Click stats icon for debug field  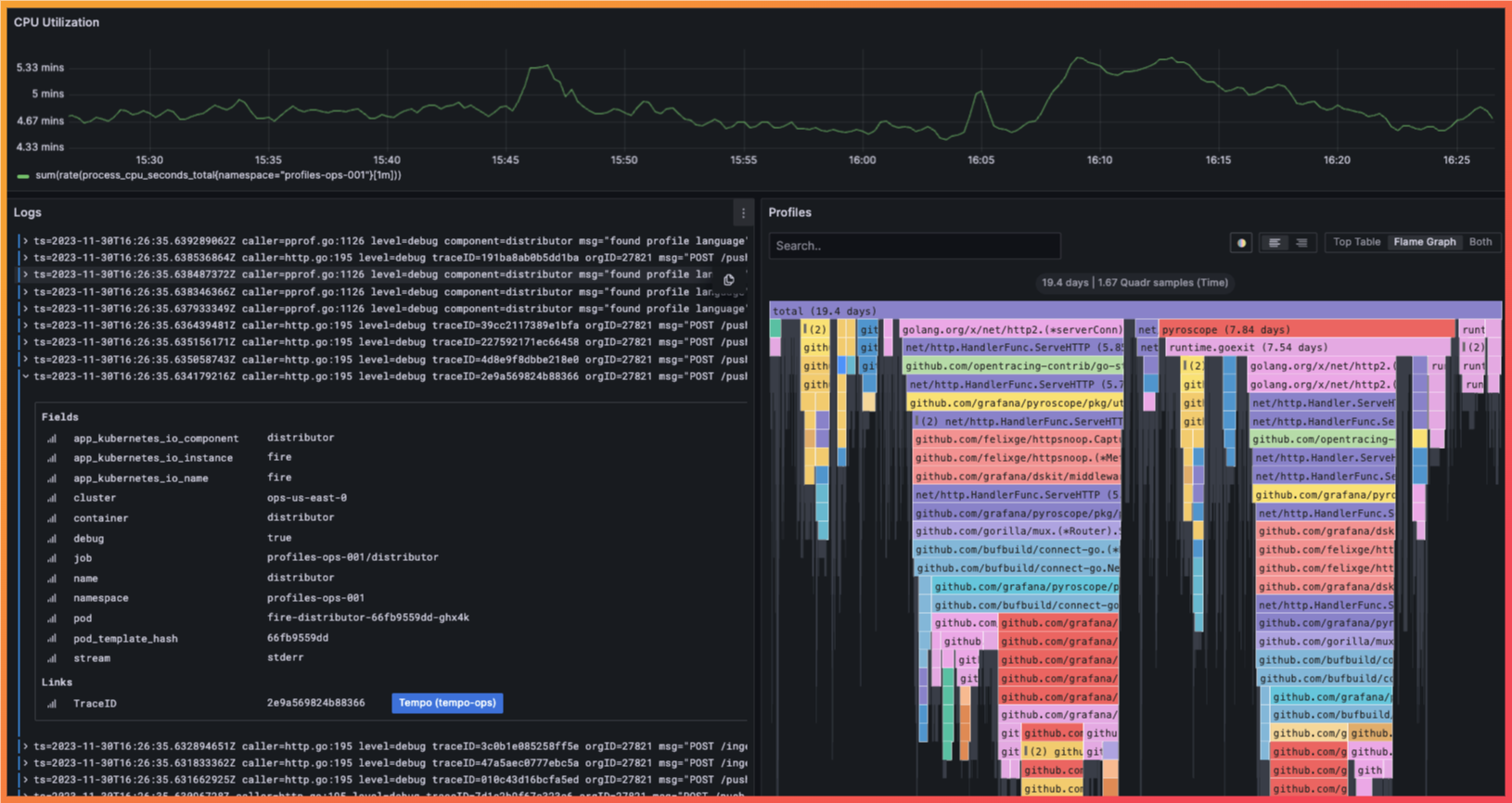(52, 539)
